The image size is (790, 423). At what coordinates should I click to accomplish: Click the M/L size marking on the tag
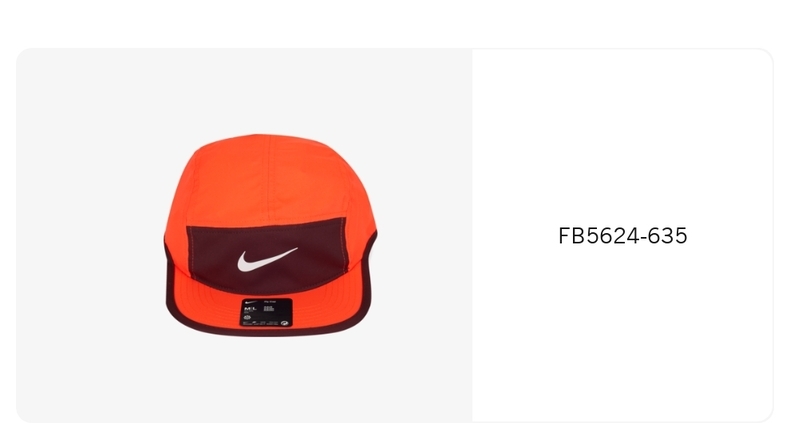coord(250,308)
